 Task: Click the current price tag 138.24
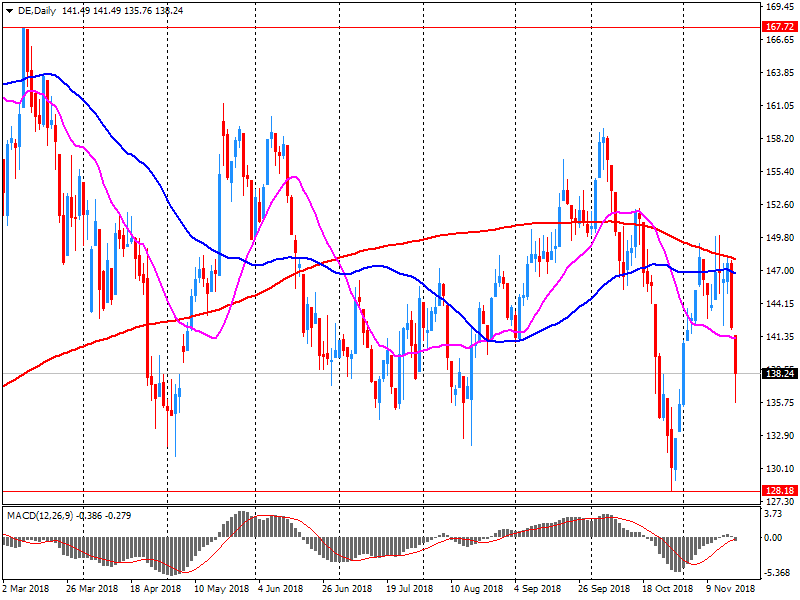click(x=780, y=374)
